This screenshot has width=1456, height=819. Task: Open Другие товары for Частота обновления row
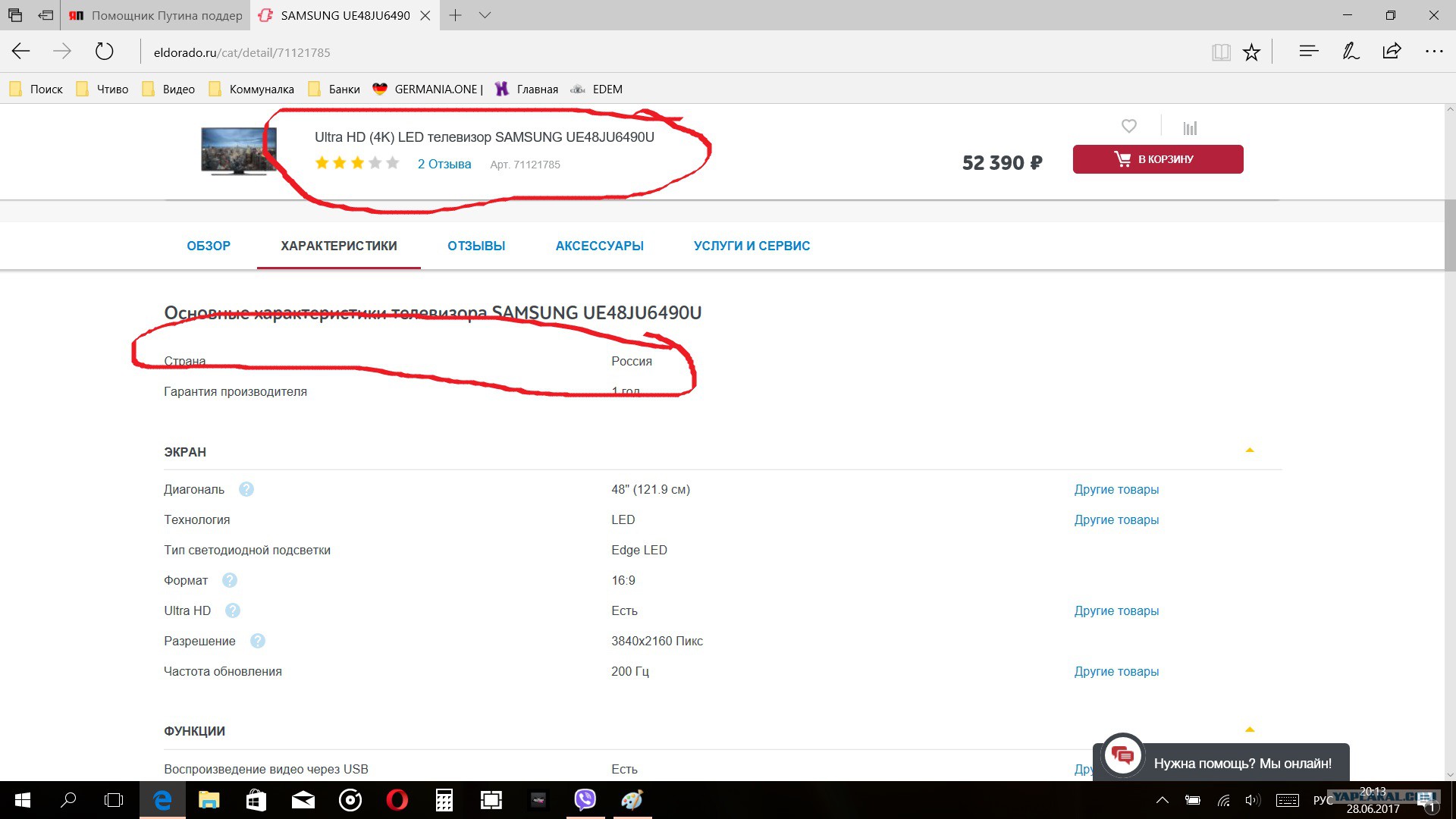point(1116,672)
